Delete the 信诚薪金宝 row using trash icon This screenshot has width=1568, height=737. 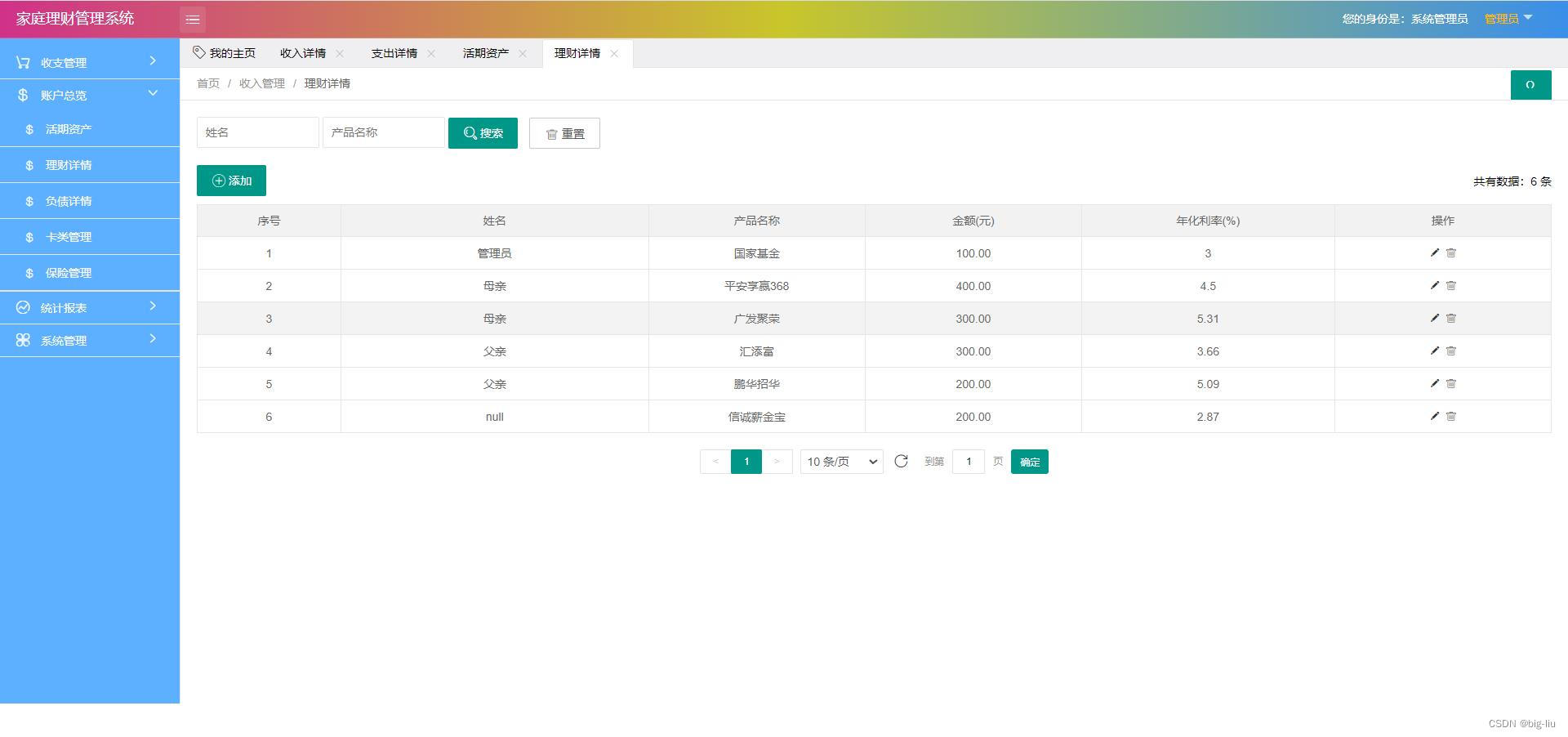click(x=1451, y=417)
